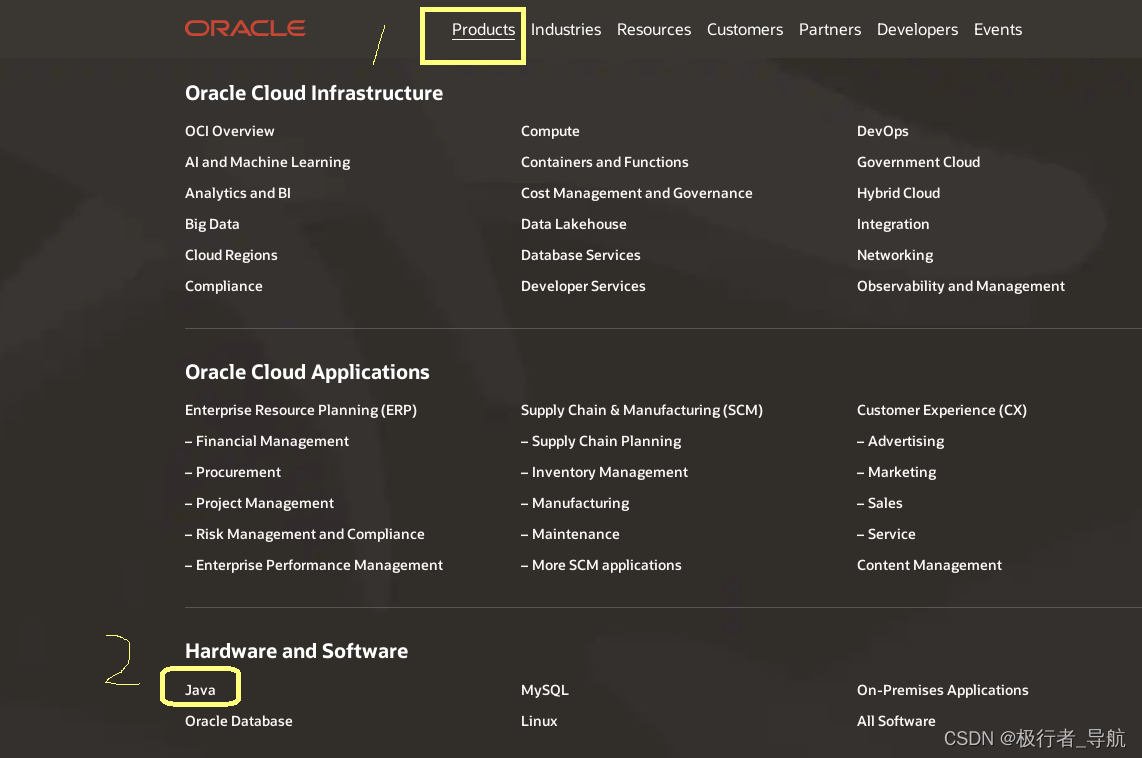Select Java under Hardware and Software
This screenshot has height=758, width=1142.
pos(200,690)
